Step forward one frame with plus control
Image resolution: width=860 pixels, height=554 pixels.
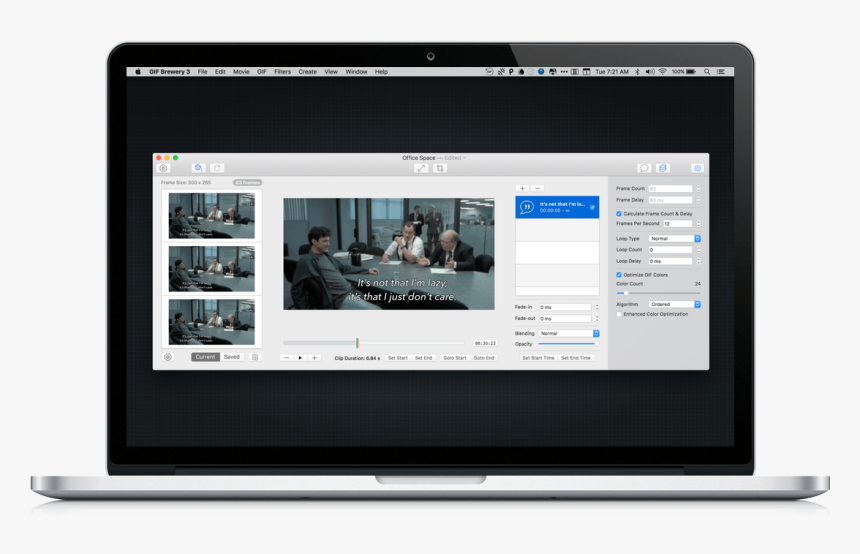tap(314, 358)
